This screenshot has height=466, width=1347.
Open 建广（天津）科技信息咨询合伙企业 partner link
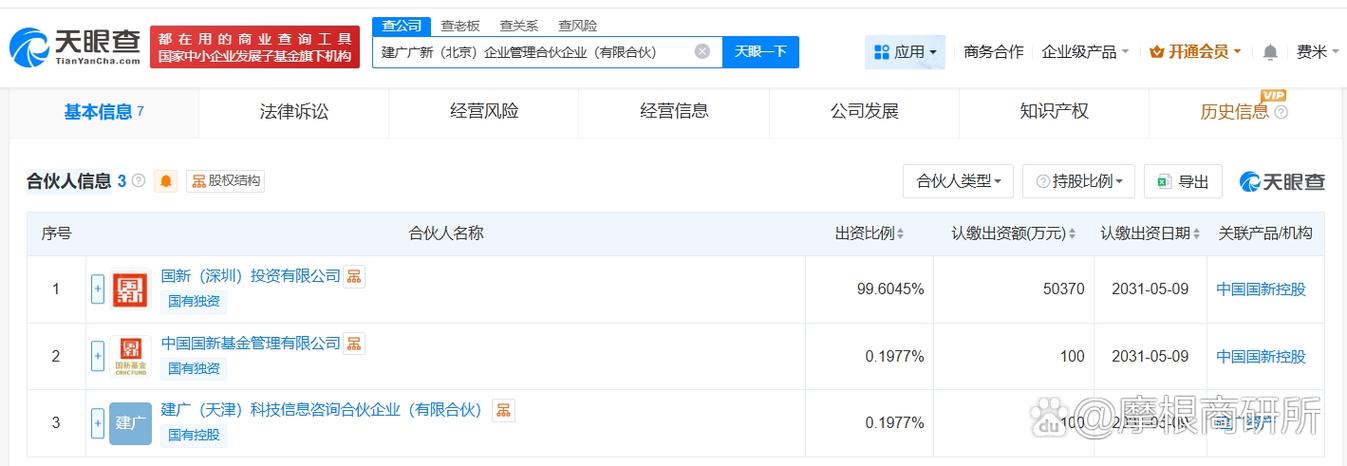coord(324,410)
